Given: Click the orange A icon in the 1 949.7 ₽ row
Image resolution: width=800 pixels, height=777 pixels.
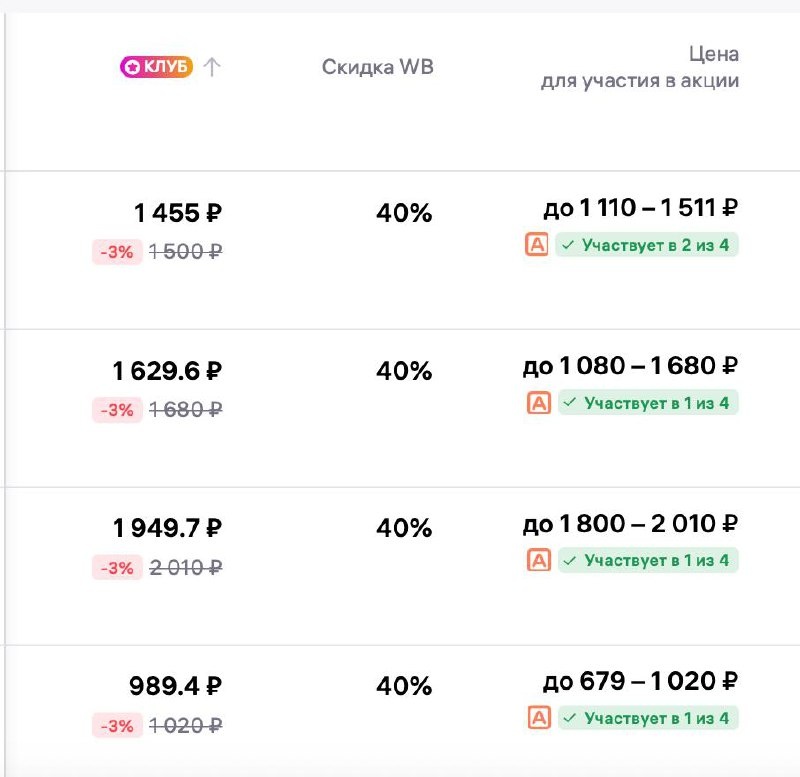Looking at the screenshot, I should (539, 560).
